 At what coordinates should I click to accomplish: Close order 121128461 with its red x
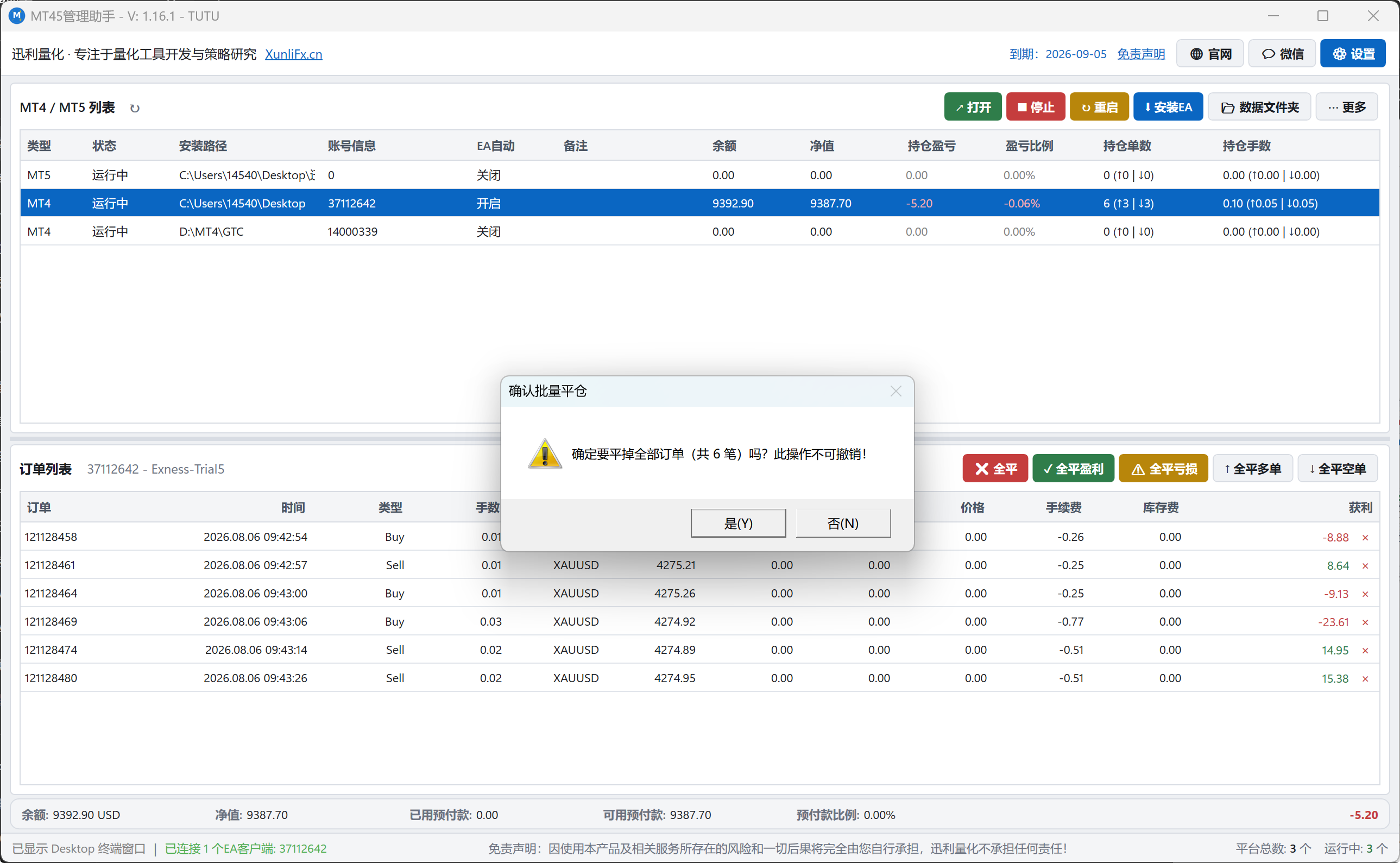(1365, 565)
